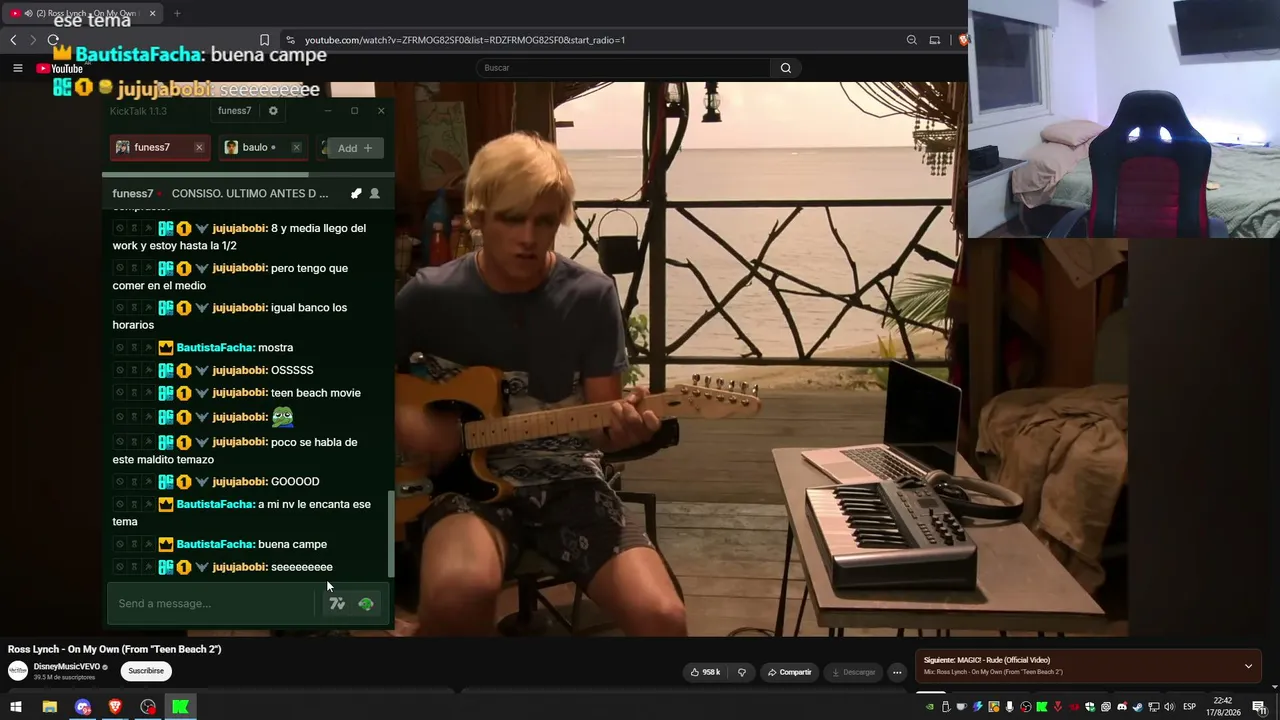This screenshot has height=720, width=1280.
Task: Go to the YouTube home logo
Action: [60, 68]
